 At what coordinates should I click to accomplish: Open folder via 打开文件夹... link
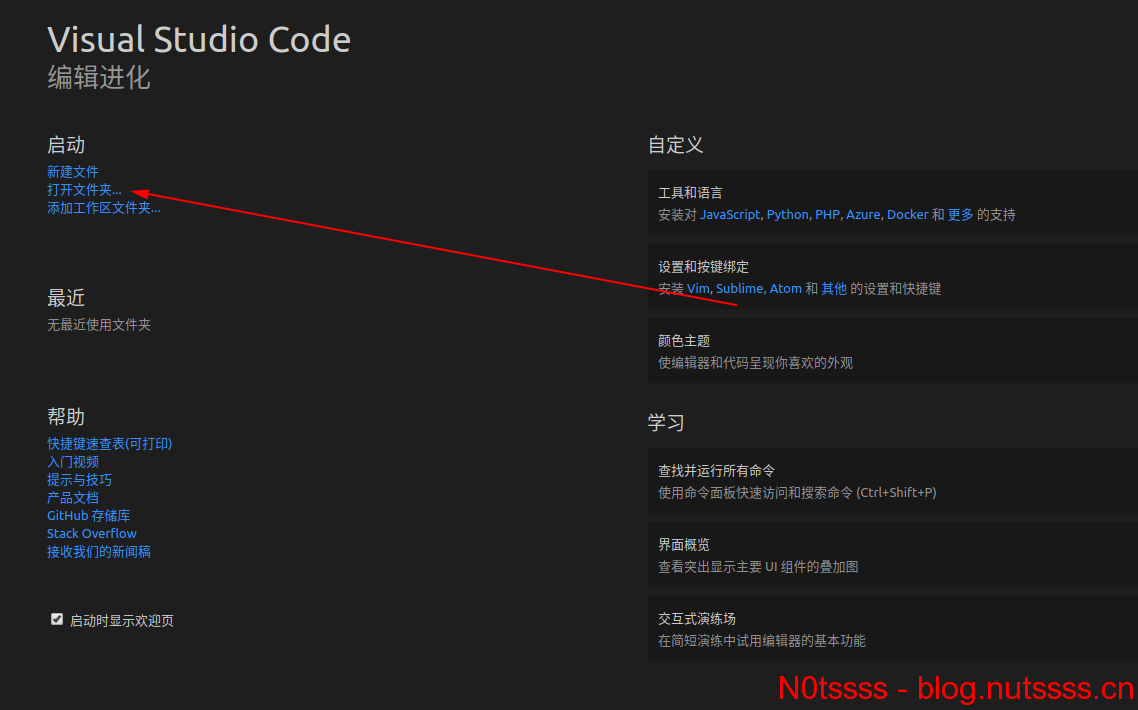pyautogui.click(x=84, y=190)
